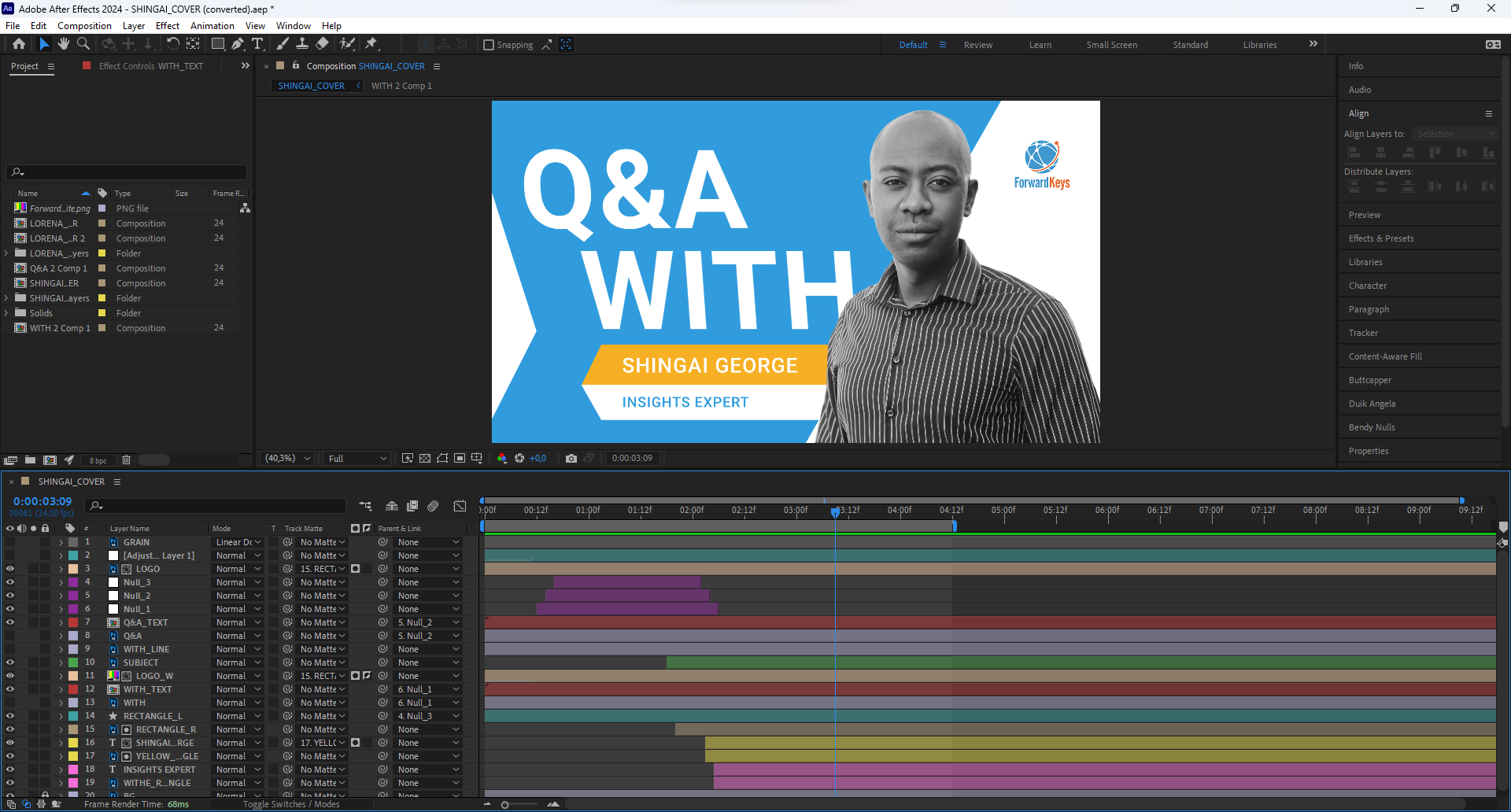Open the Animation menu
This screenshot has height=812, width=1511.
pos(212,26)
